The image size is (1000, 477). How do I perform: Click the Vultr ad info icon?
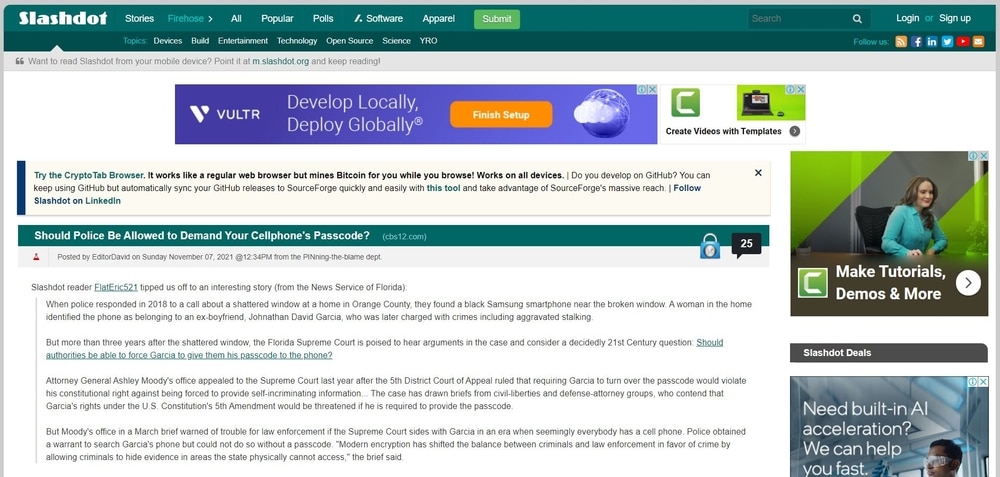pos(642,90)
